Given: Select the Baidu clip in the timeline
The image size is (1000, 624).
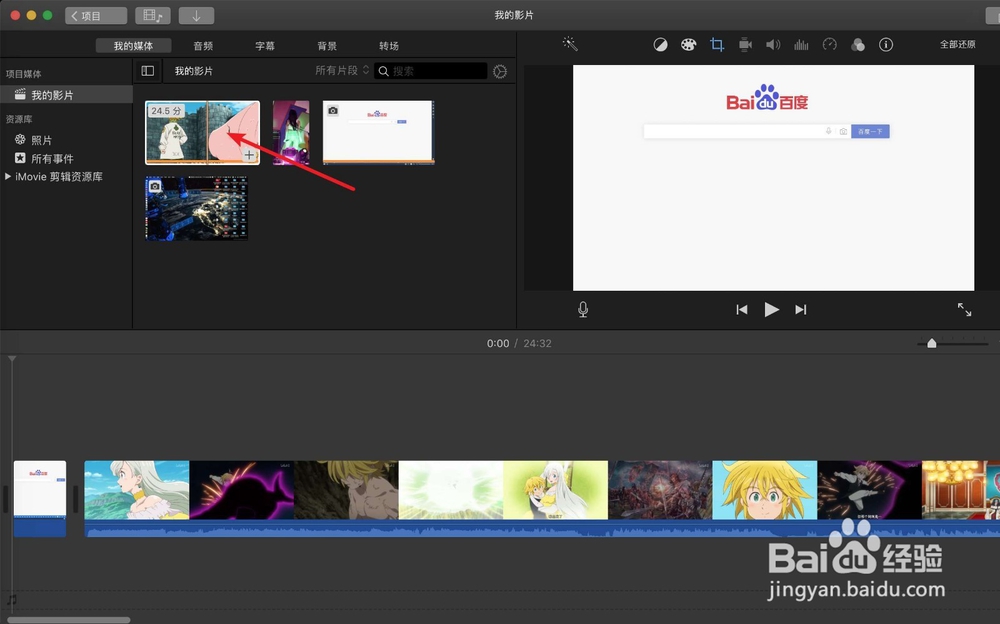Looking at the screenshot, I should 40,498.
